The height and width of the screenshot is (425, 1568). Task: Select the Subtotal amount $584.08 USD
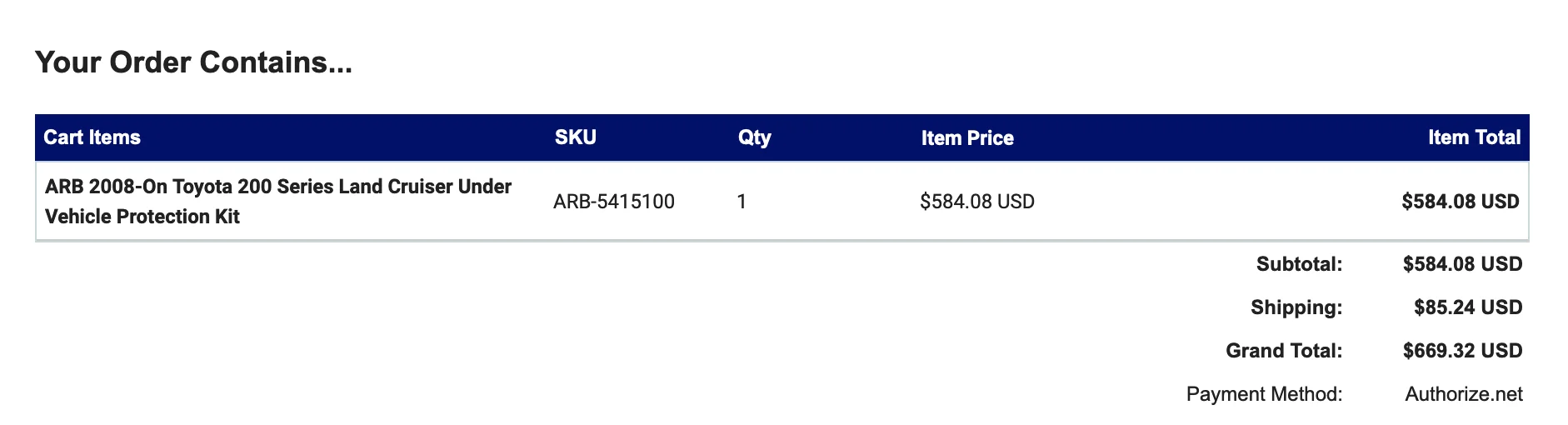coord(1462,265)
